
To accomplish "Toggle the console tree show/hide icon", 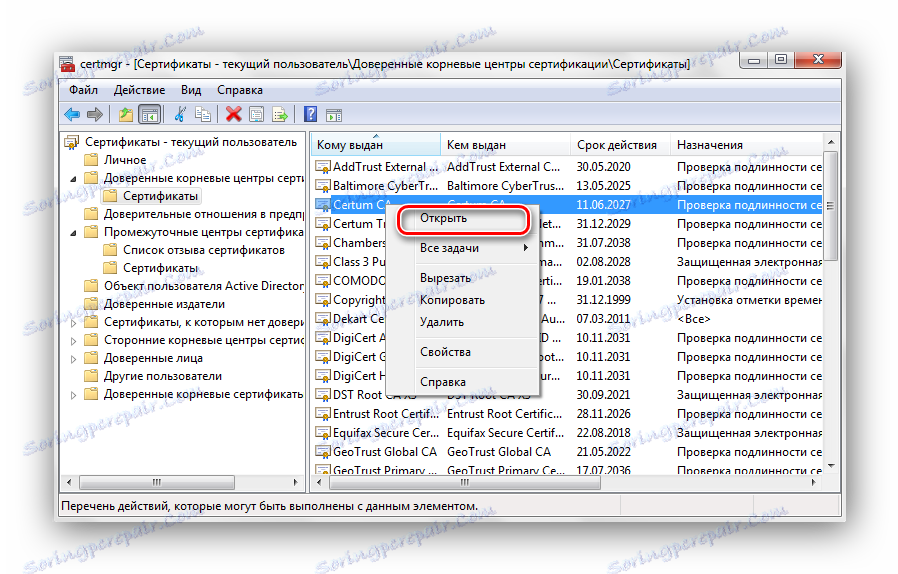I will click(149, 115).
